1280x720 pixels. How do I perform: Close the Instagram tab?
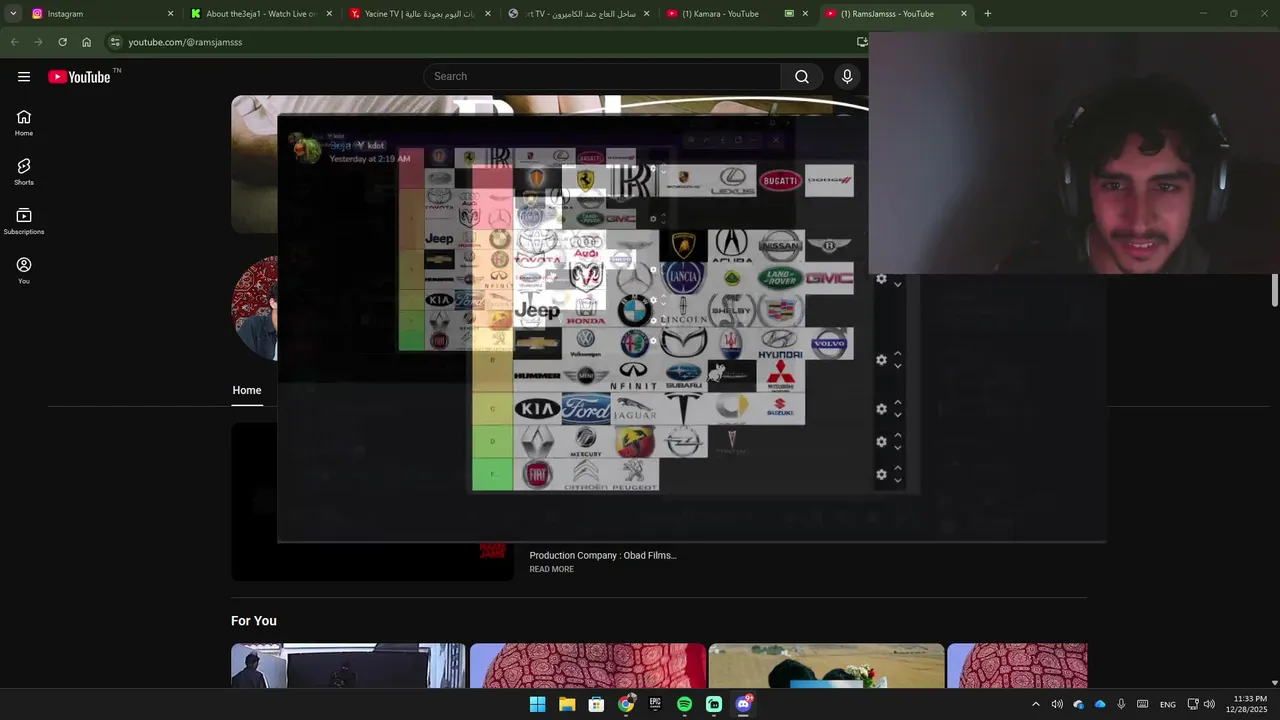170,14
